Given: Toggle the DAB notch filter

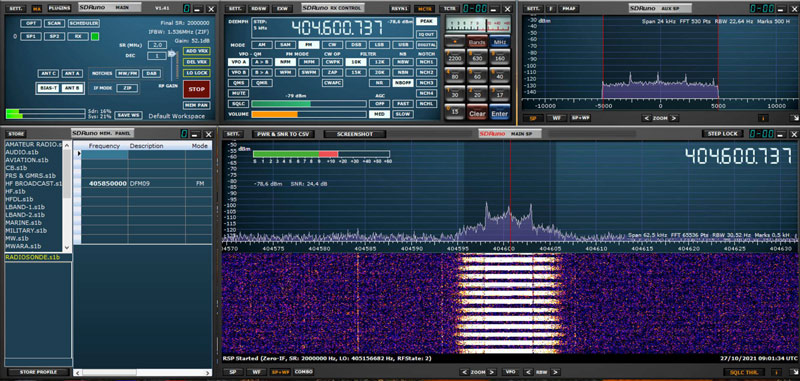Looking at the screenshot, I should click(x=152, y=73).
